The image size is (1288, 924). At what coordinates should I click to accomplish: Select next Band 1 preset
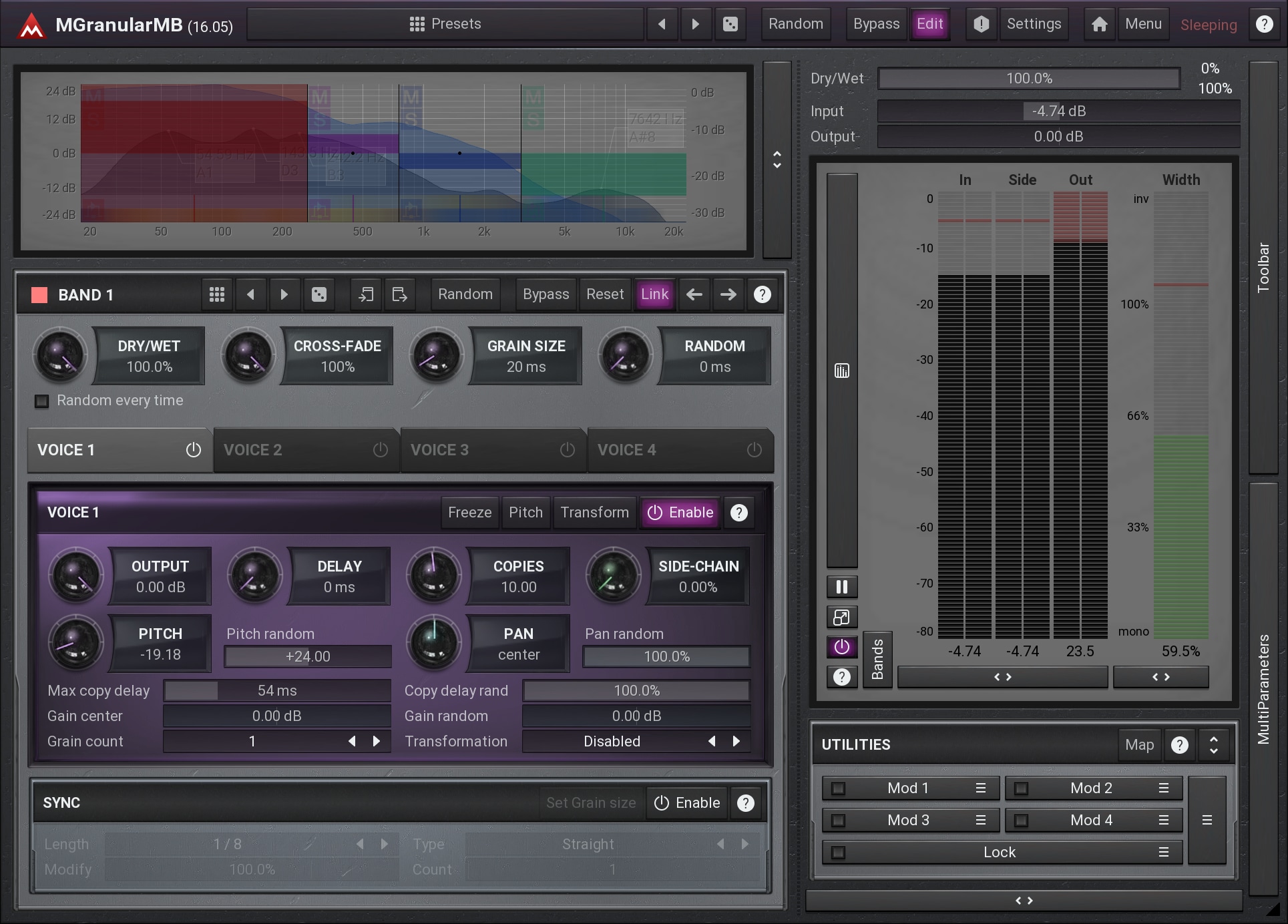coord(284,294)
